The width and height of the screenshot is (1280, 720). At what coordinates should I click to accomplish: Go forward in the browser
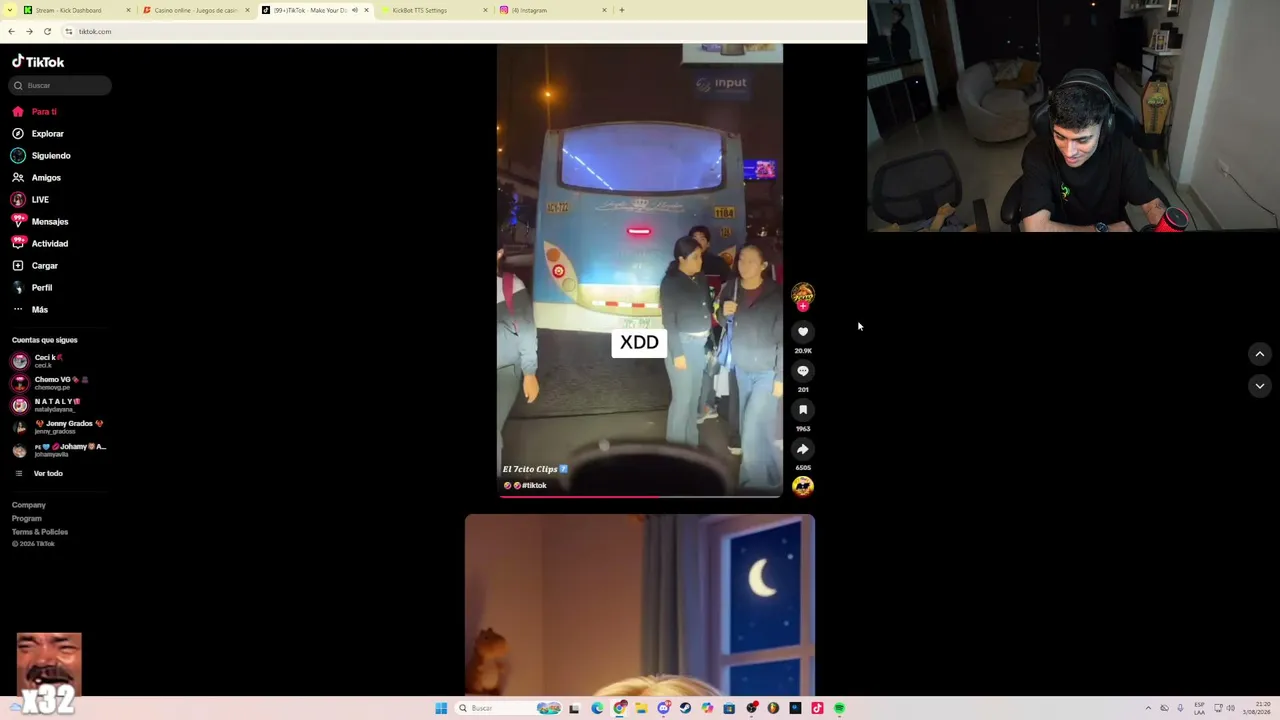[29, 32]
